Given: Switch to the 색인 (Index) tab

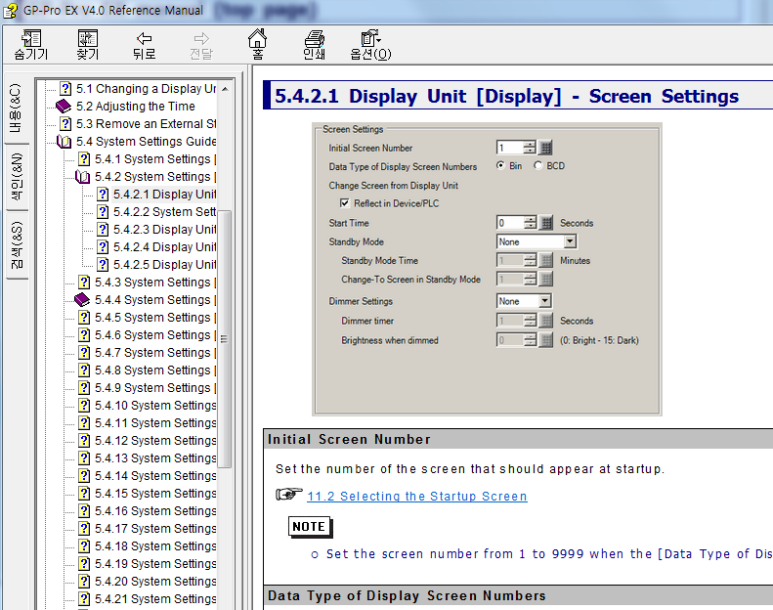Looking at the screenshot, I should 16,177.
